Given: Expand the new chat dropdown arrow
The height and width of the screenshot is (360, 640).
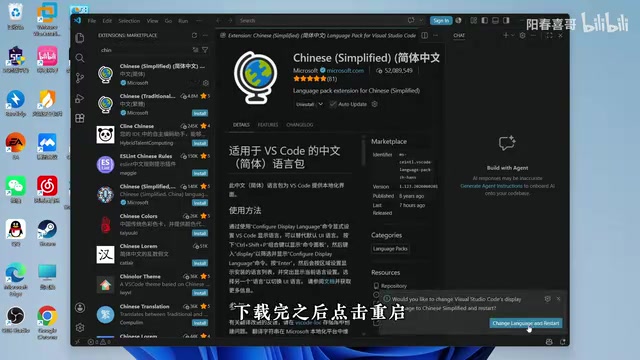Looking at the screenshot, I should [513, 36].
